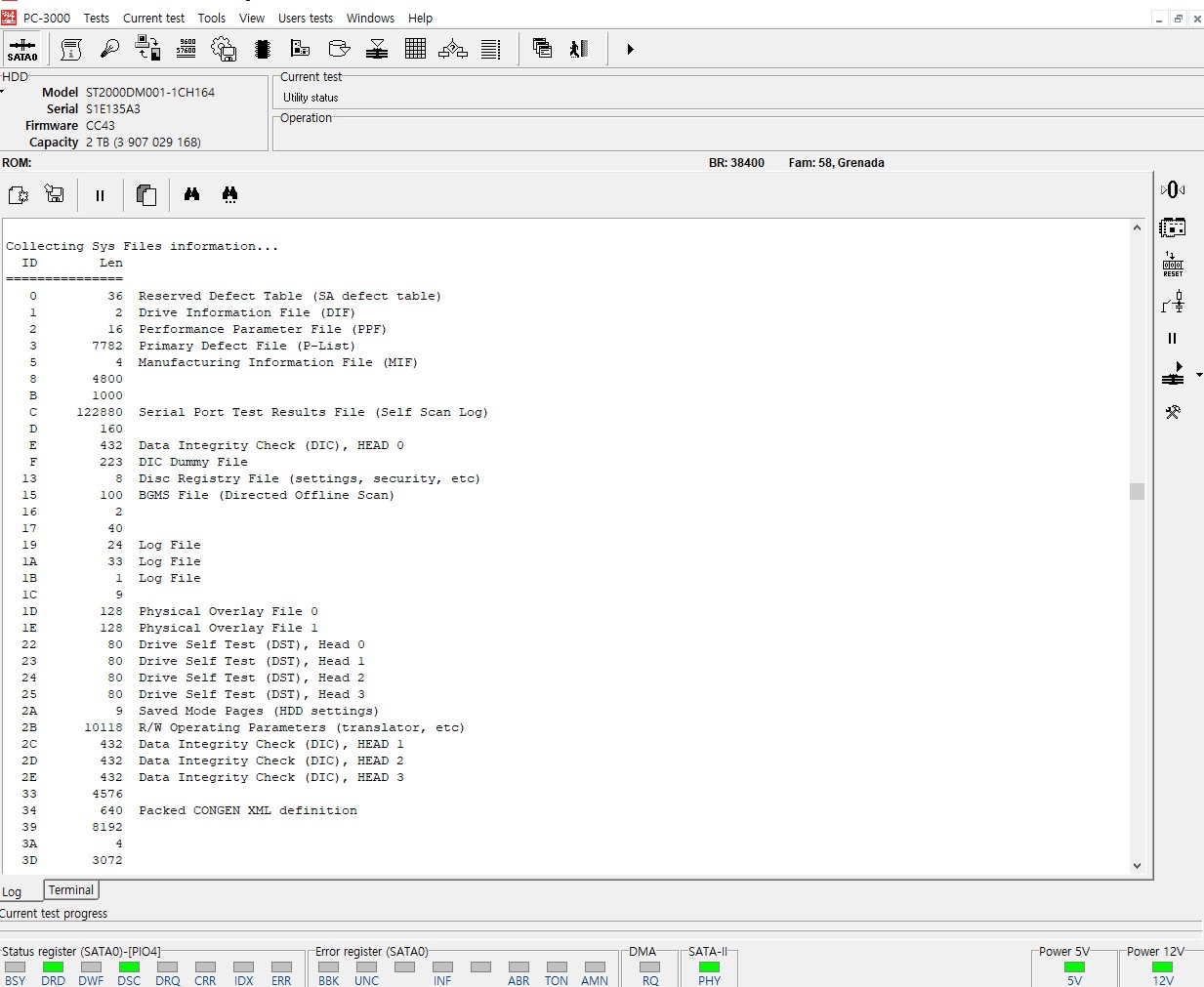
Task: Click the document with gear log icon
Action: point(19,195)
